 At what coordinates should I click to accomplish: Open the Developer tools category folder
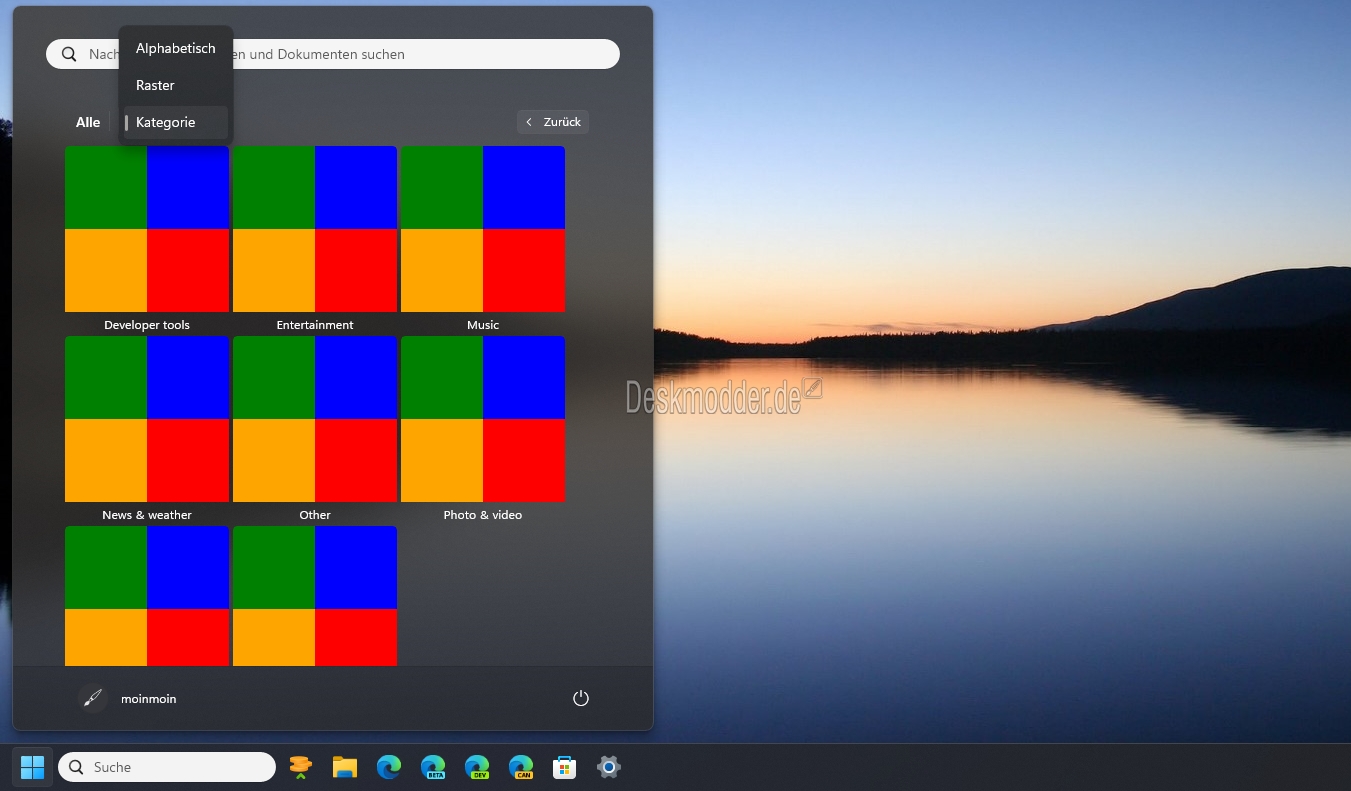tap(146, 230)
